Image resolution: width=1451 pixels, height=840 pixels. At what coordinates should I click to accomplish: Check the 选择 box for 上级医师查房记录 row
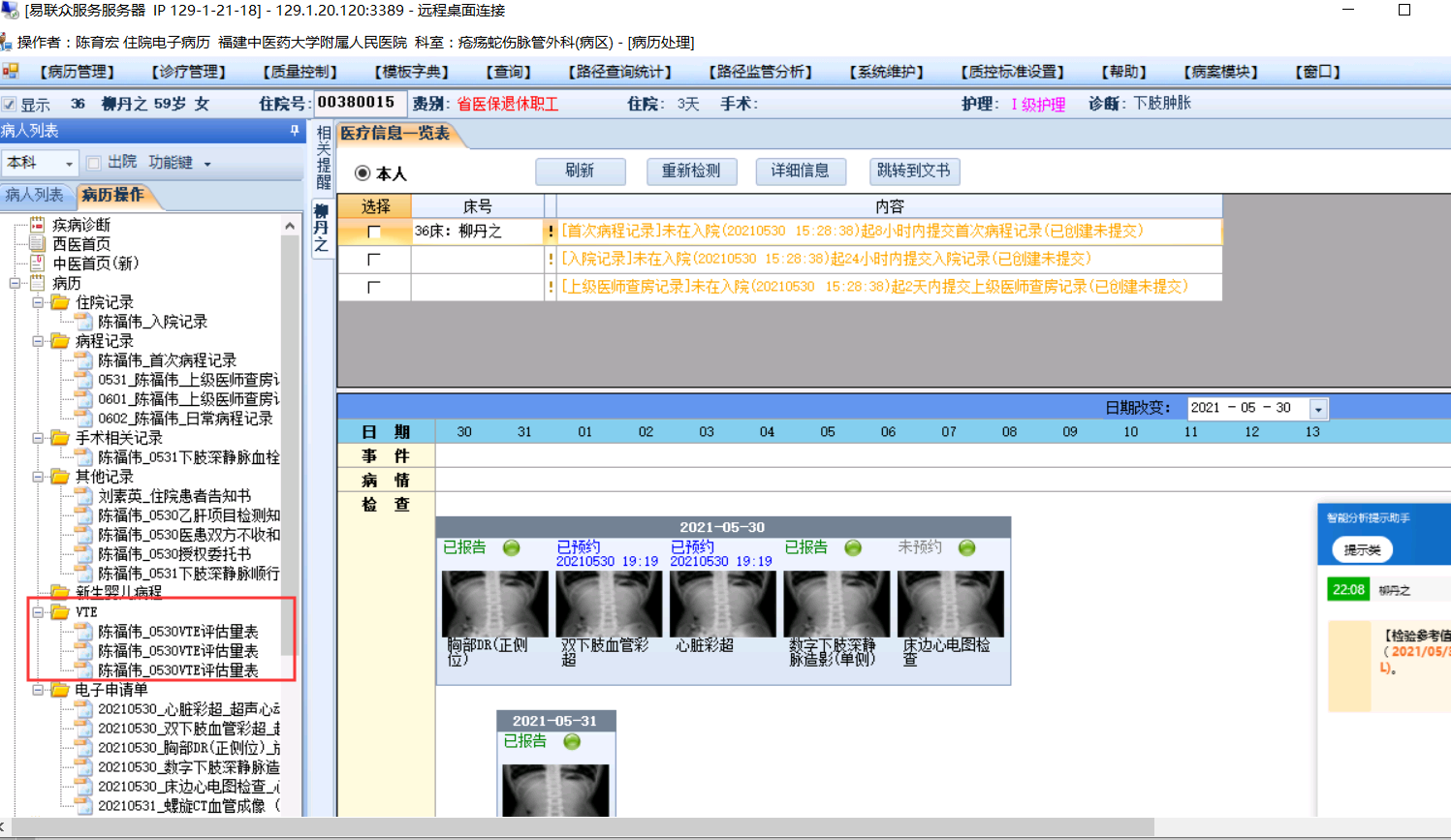[374, 287]
